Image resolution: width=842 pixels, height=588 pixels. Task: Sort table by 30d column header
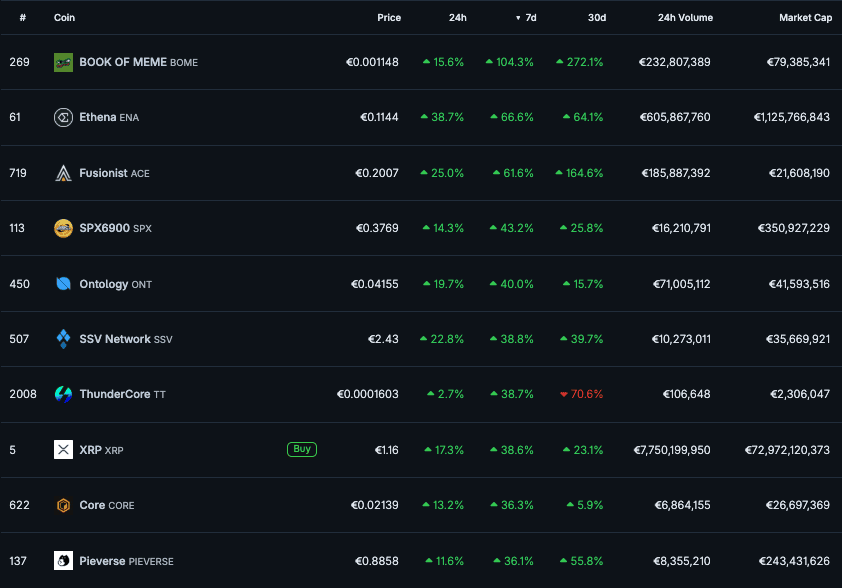pyautogui.click(x=597, y=18)
